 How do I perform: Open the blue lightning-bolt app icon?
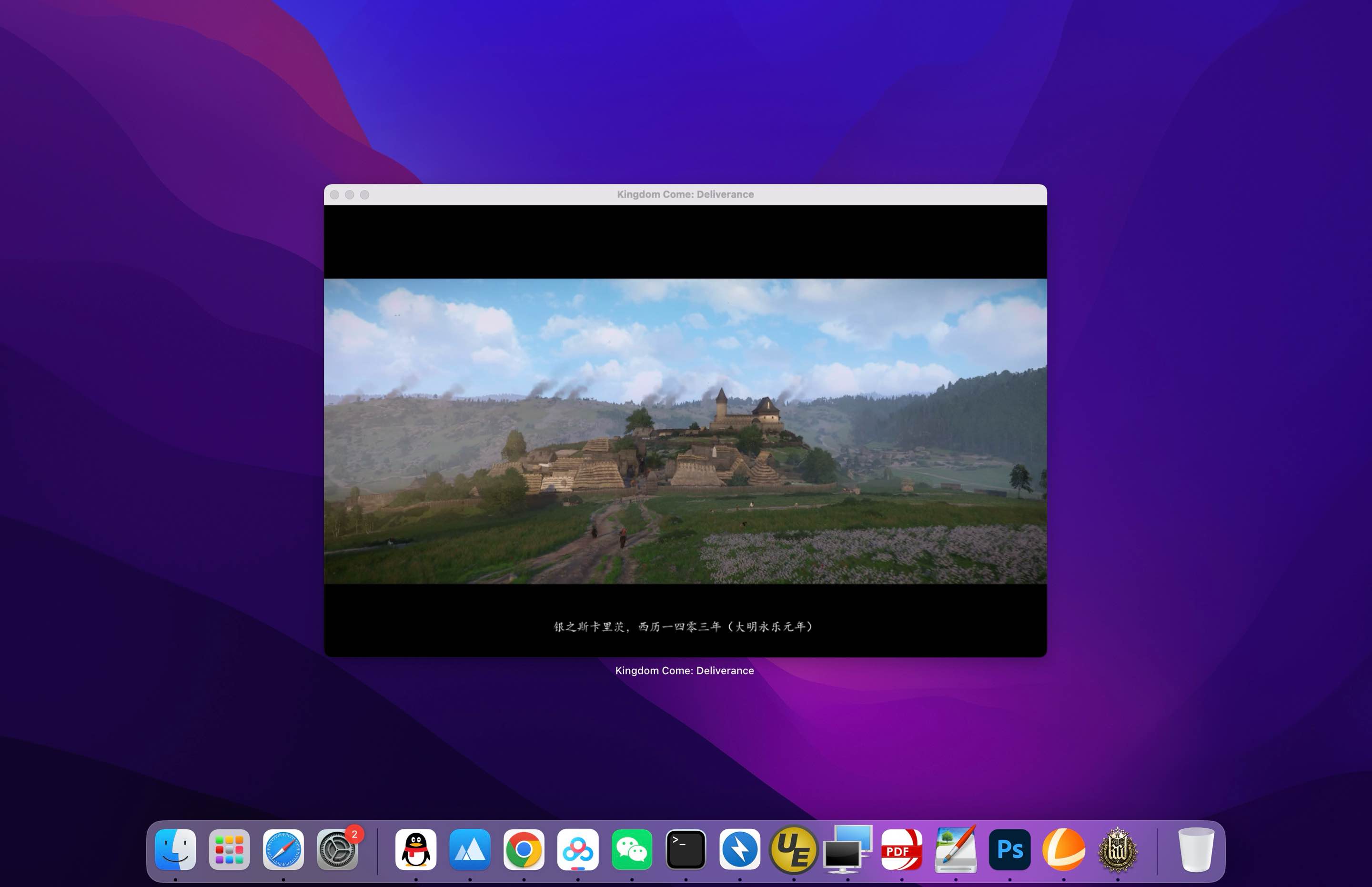[x=739, y=849]
